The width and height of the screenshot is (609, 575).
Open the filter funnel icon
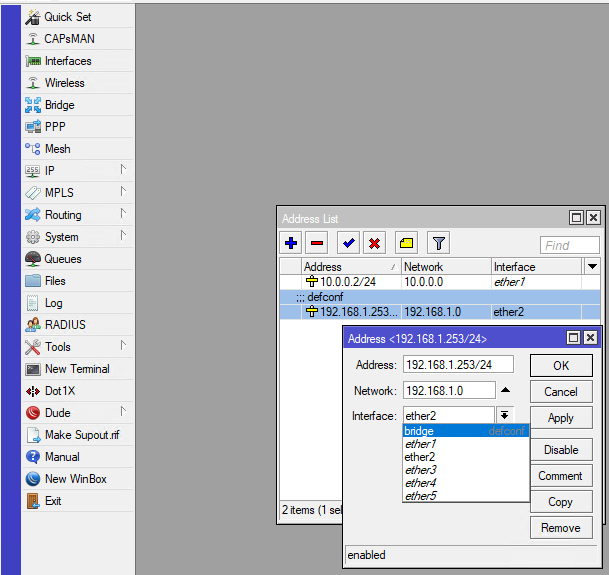pyautogui.click(x=438, y=243)
